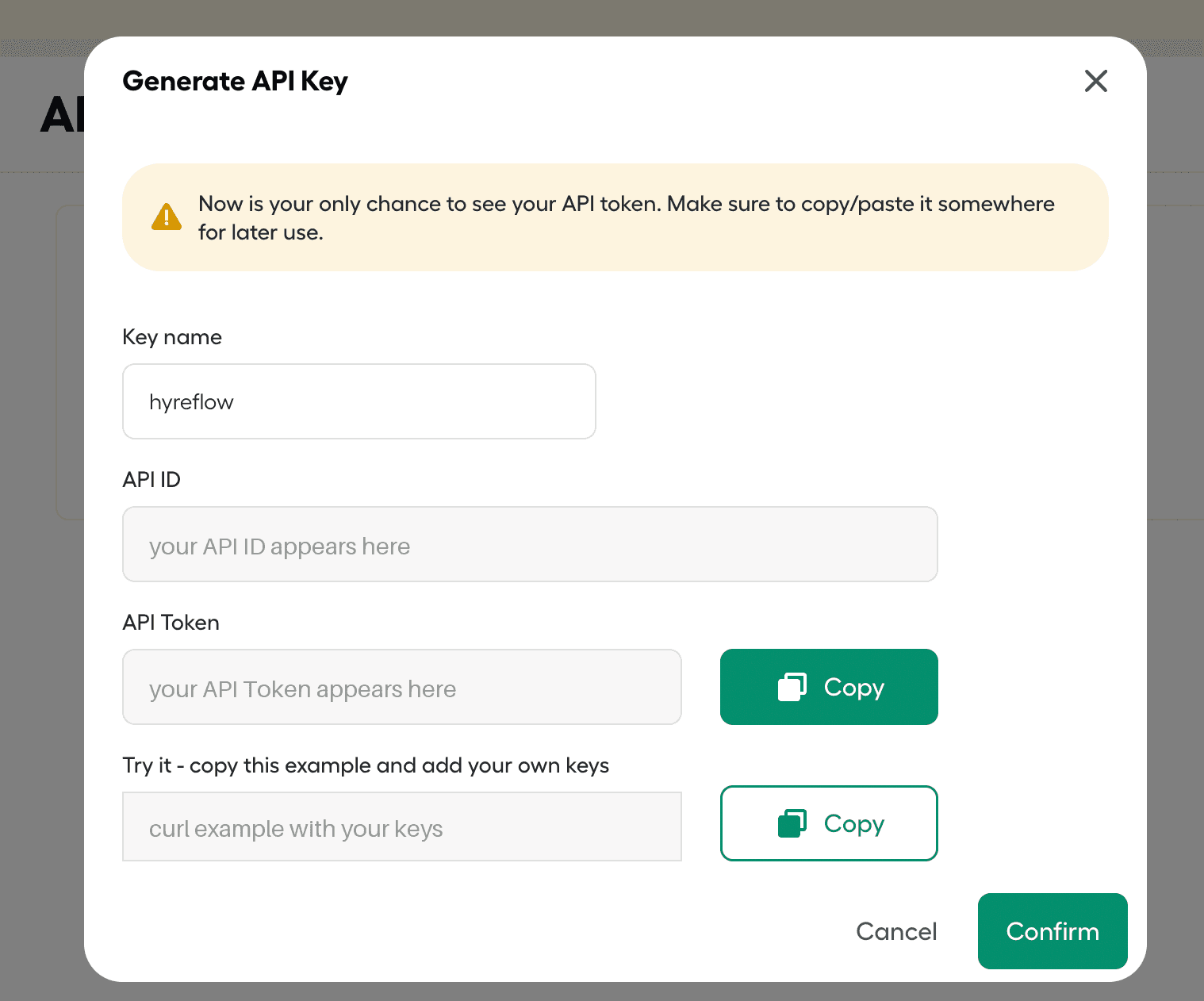Click the 'API ID' label
The width and height of the screenshot is (1204, 1001).
click(151, 480)
